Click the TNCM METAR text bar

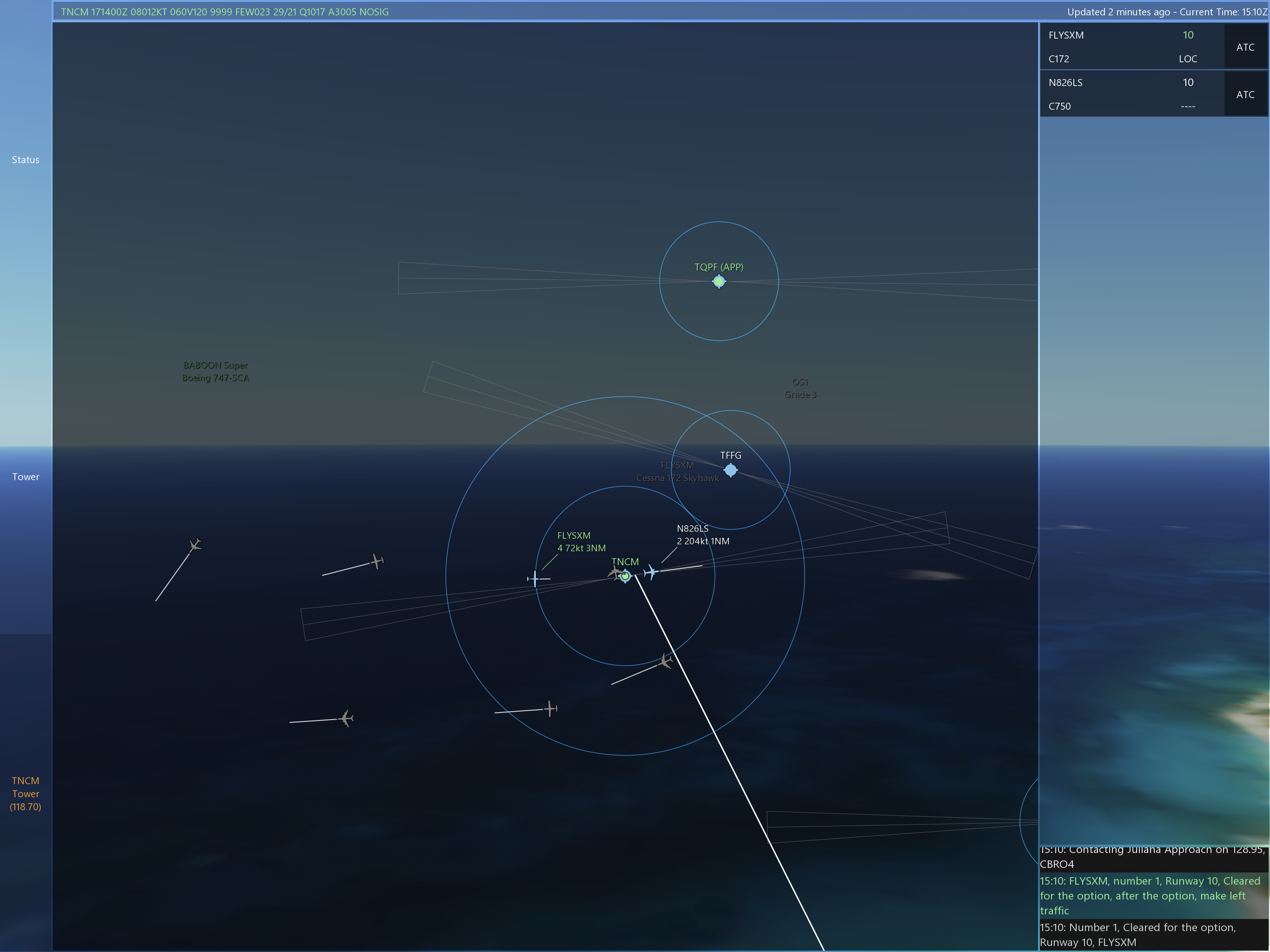(x=225, y=12)
